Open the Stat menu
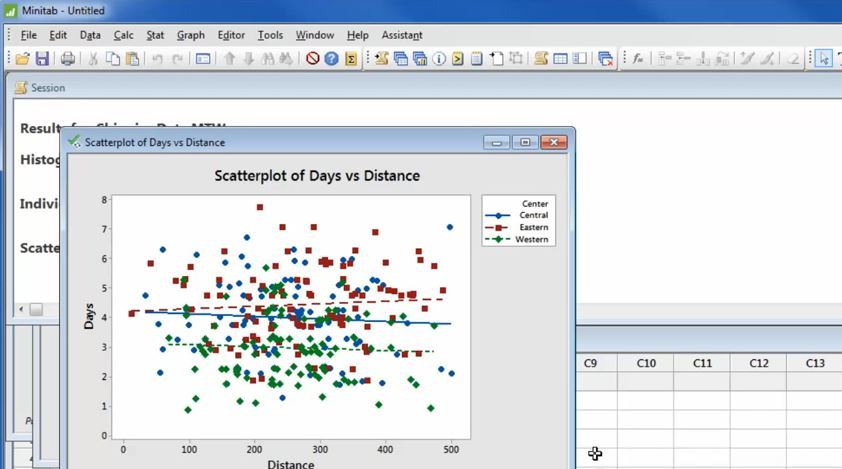Viewport: 842px width, 469px height. [155, 35]
